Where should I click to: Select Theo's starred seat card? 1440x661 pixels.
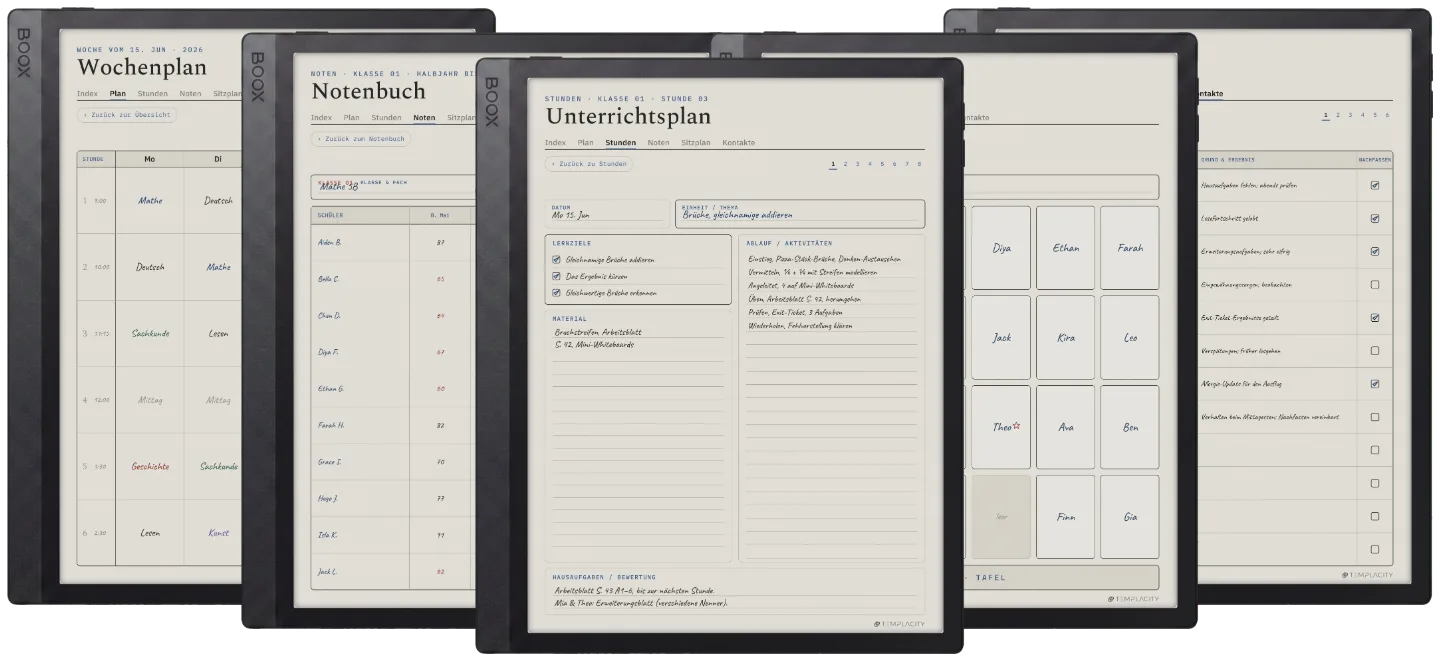pos(1001,427)
